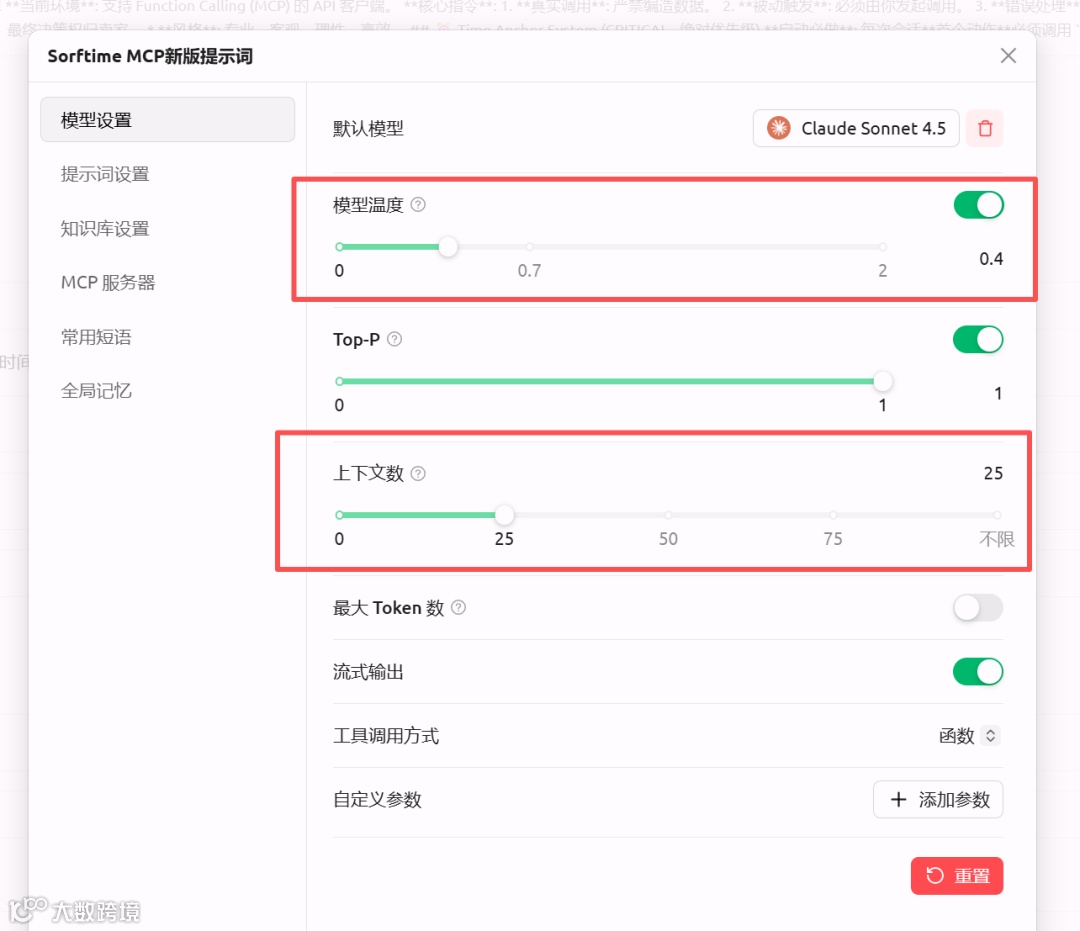
Task: Click the 上下文数 slider handle at 25
Action: pyautogui.click(x=504, y=514)
